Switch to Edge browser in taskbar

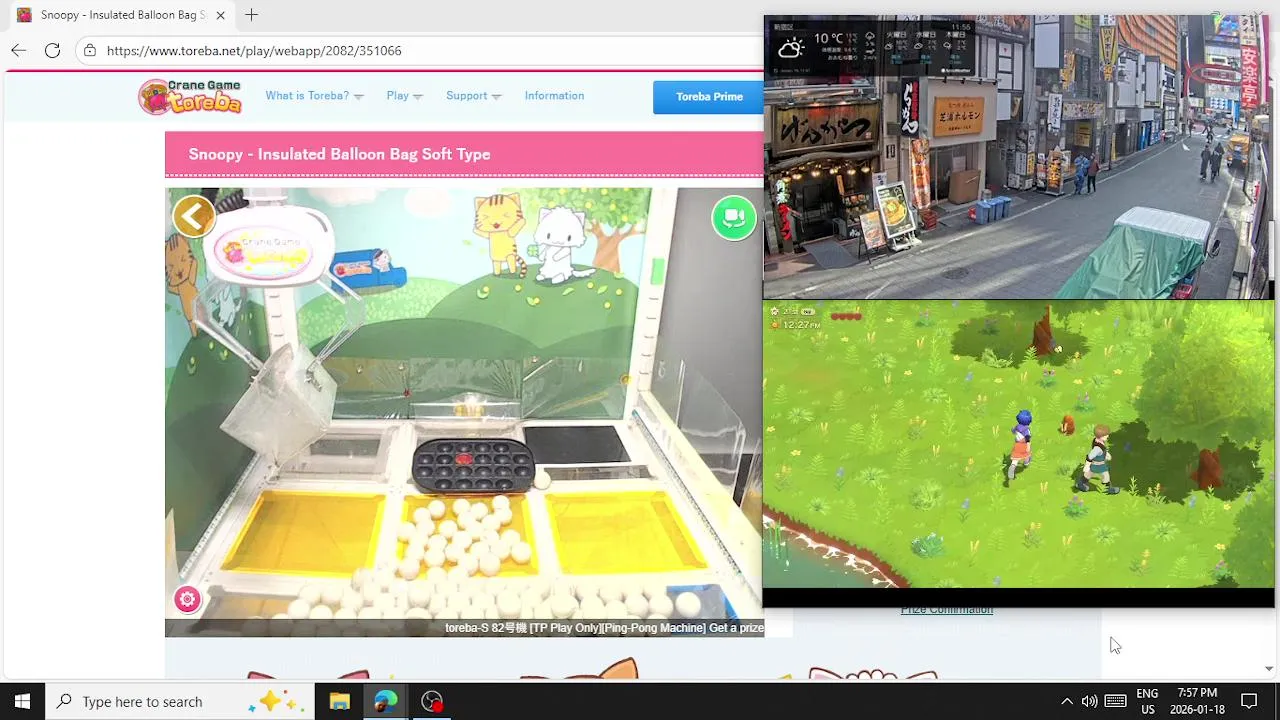[x=385, y=701]
